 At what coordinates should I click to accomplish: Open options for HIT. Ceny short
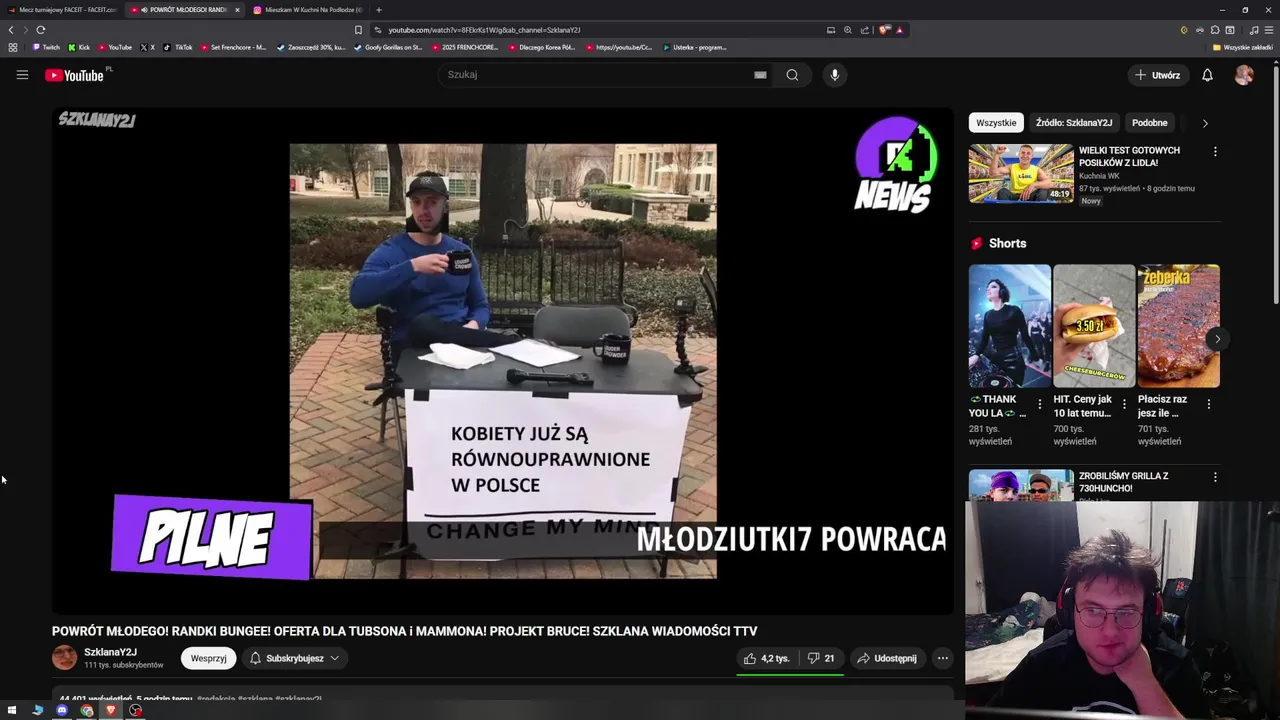coord(1124,405)
